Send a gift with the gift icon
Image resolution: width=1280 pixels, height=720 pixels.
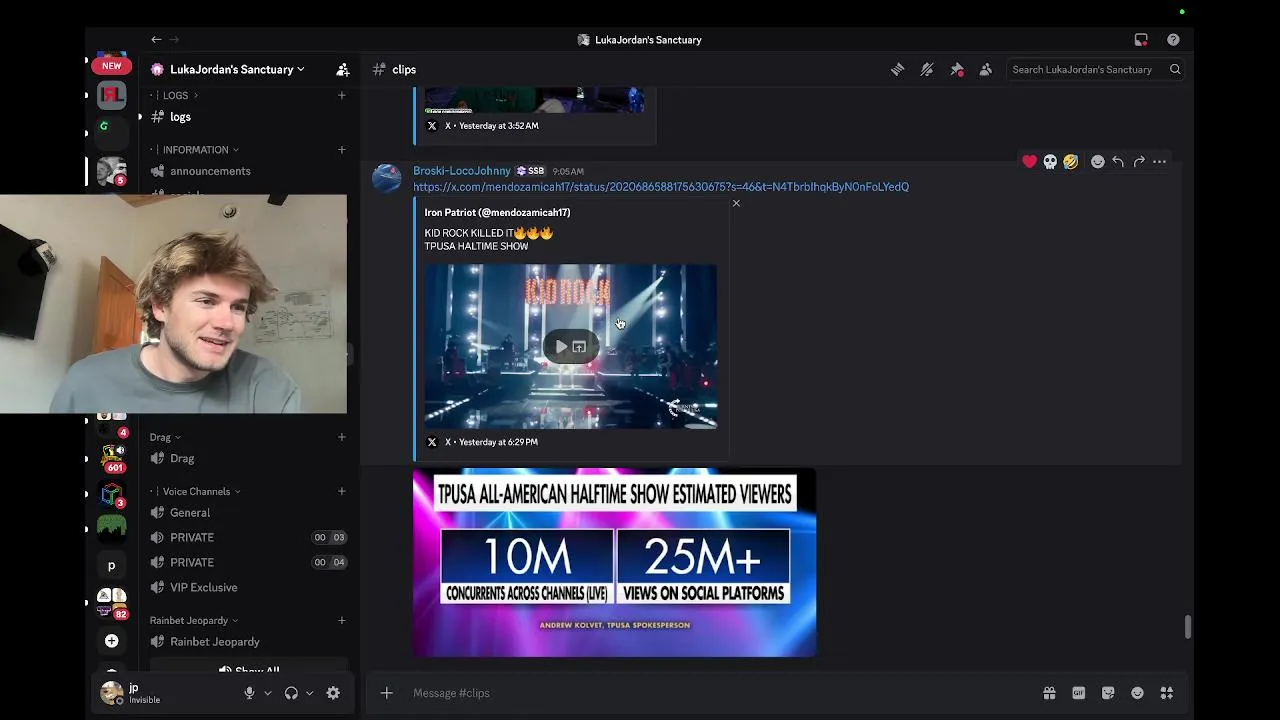(1049, 693)
